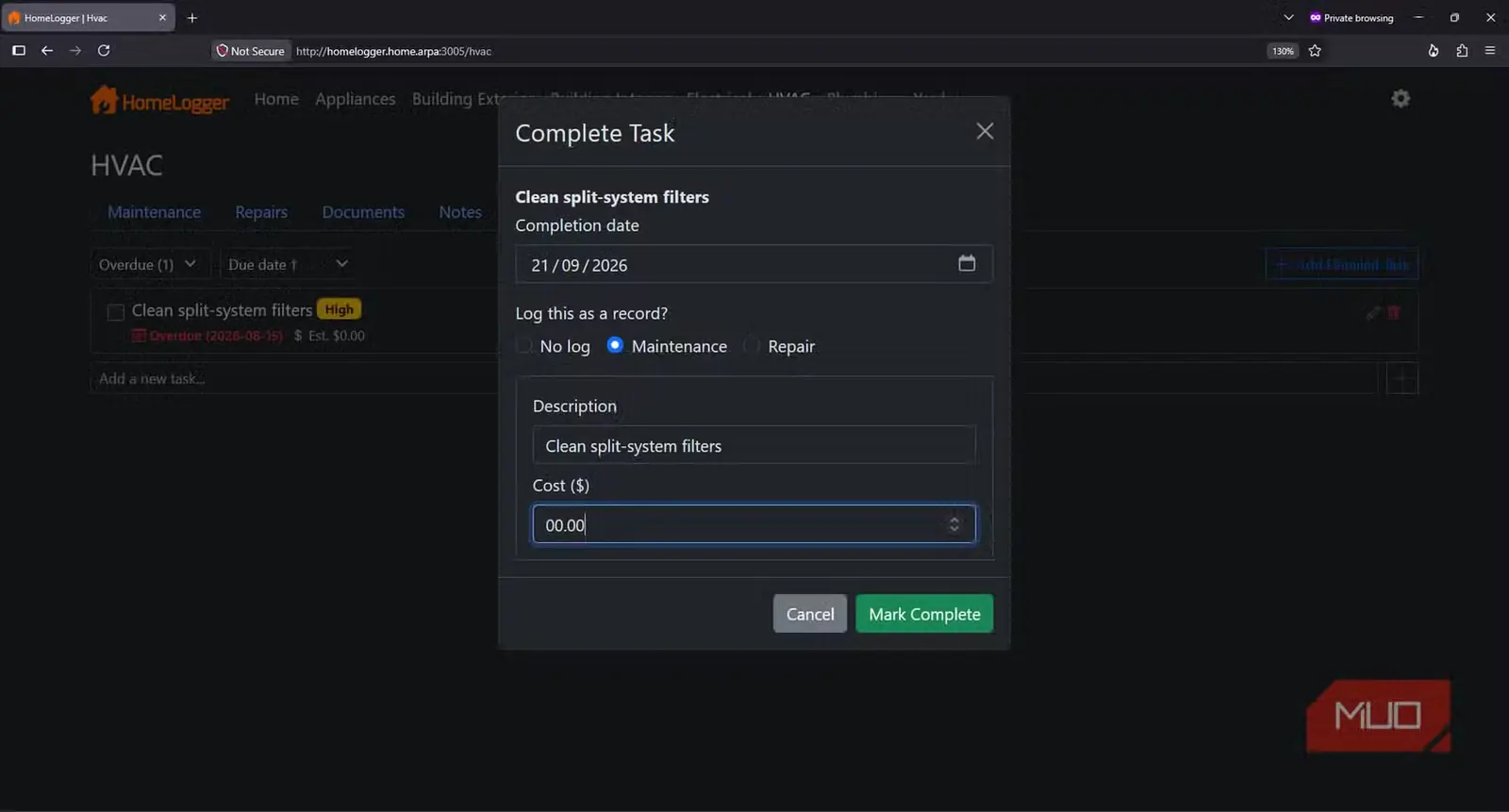This screenshot has height=812, width=1509.
Task: Go back in browser history
Action: [47, 50]
